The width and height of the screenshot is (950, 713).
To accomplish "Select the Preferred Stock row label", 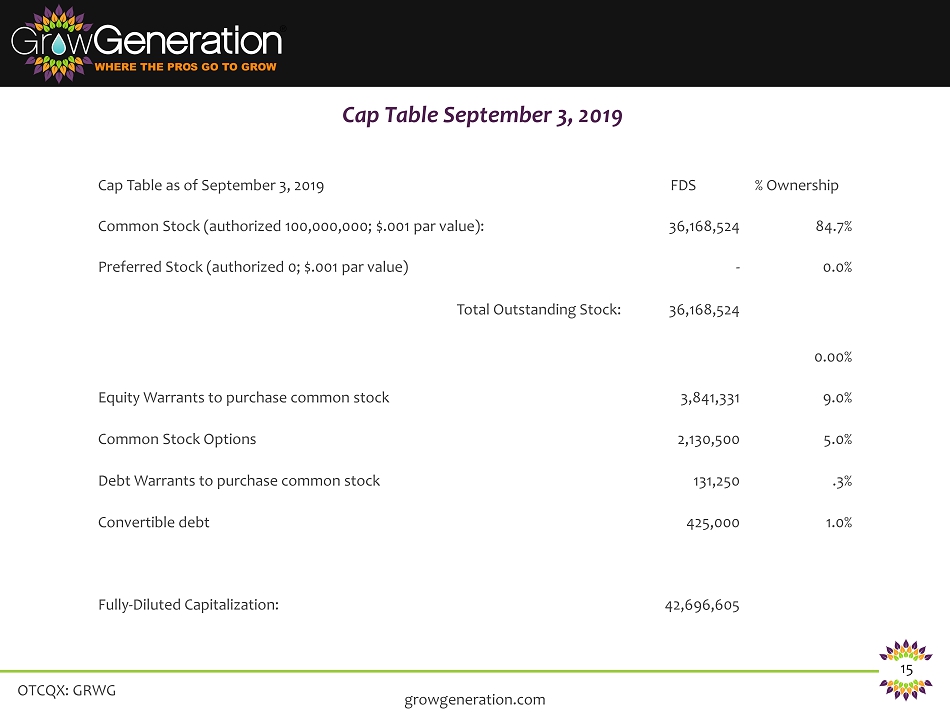I will coord(253,267).
